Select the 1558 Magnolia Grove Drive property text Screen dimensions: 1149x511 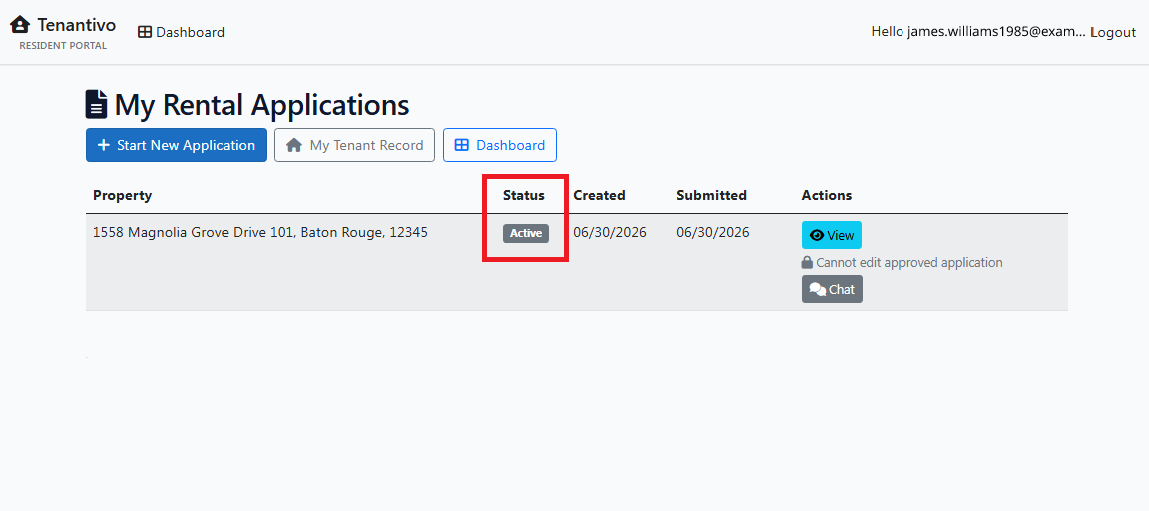point(261,233)
